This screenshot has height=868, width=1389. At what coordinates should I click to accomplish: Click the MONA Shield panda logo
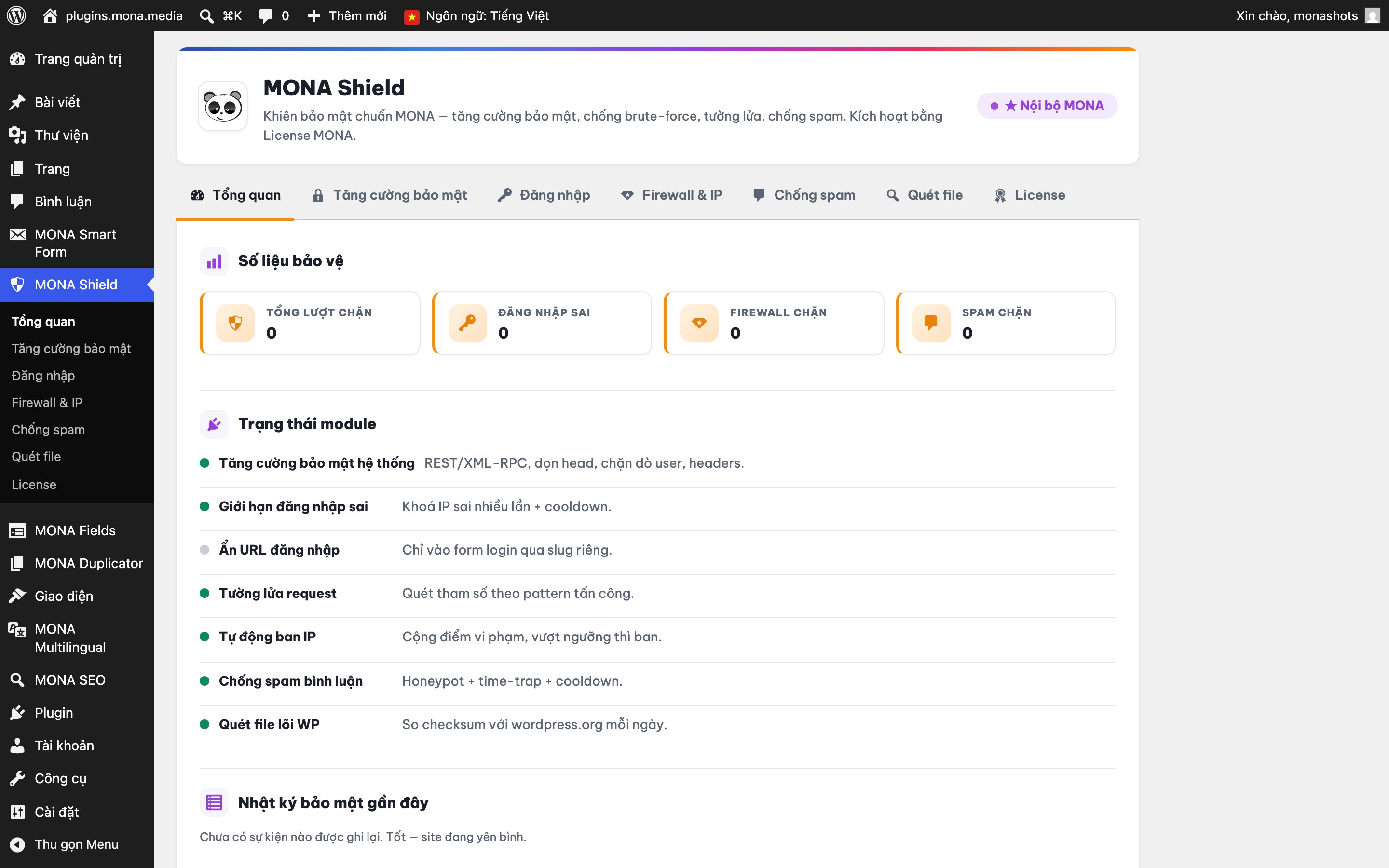[x=223, y=106]
